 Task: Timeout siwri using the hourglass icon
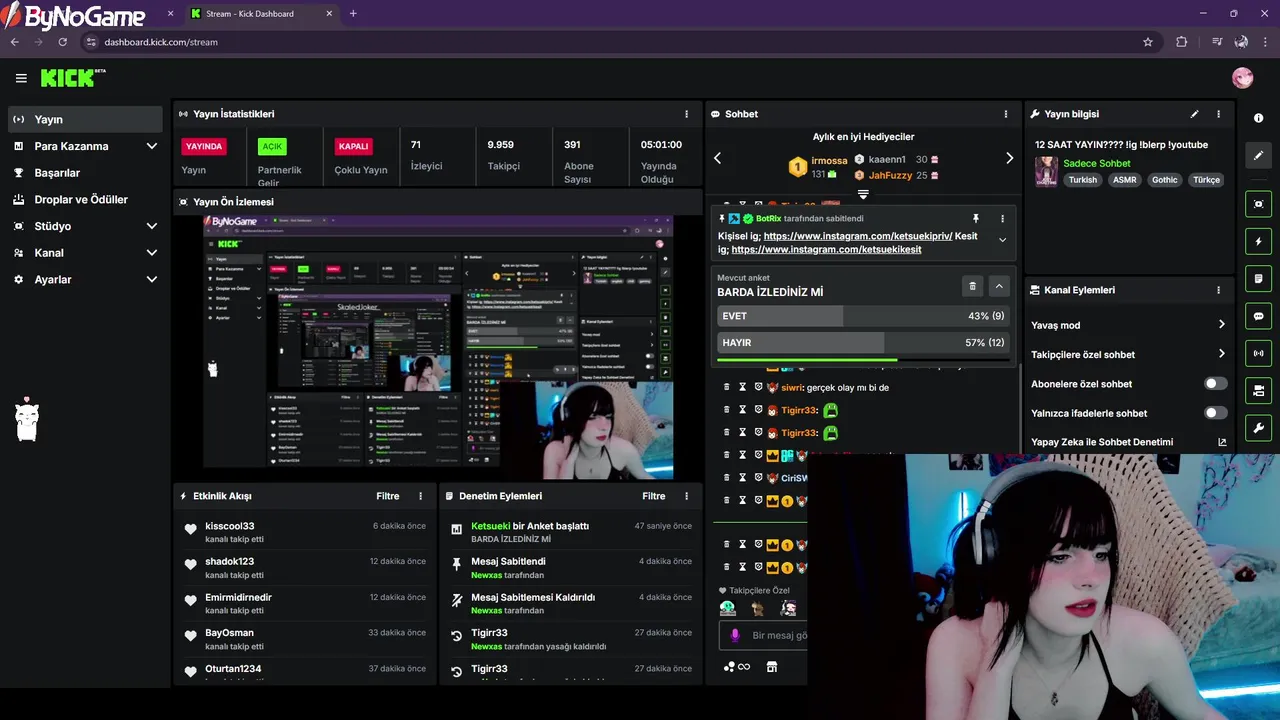point(743,387)
